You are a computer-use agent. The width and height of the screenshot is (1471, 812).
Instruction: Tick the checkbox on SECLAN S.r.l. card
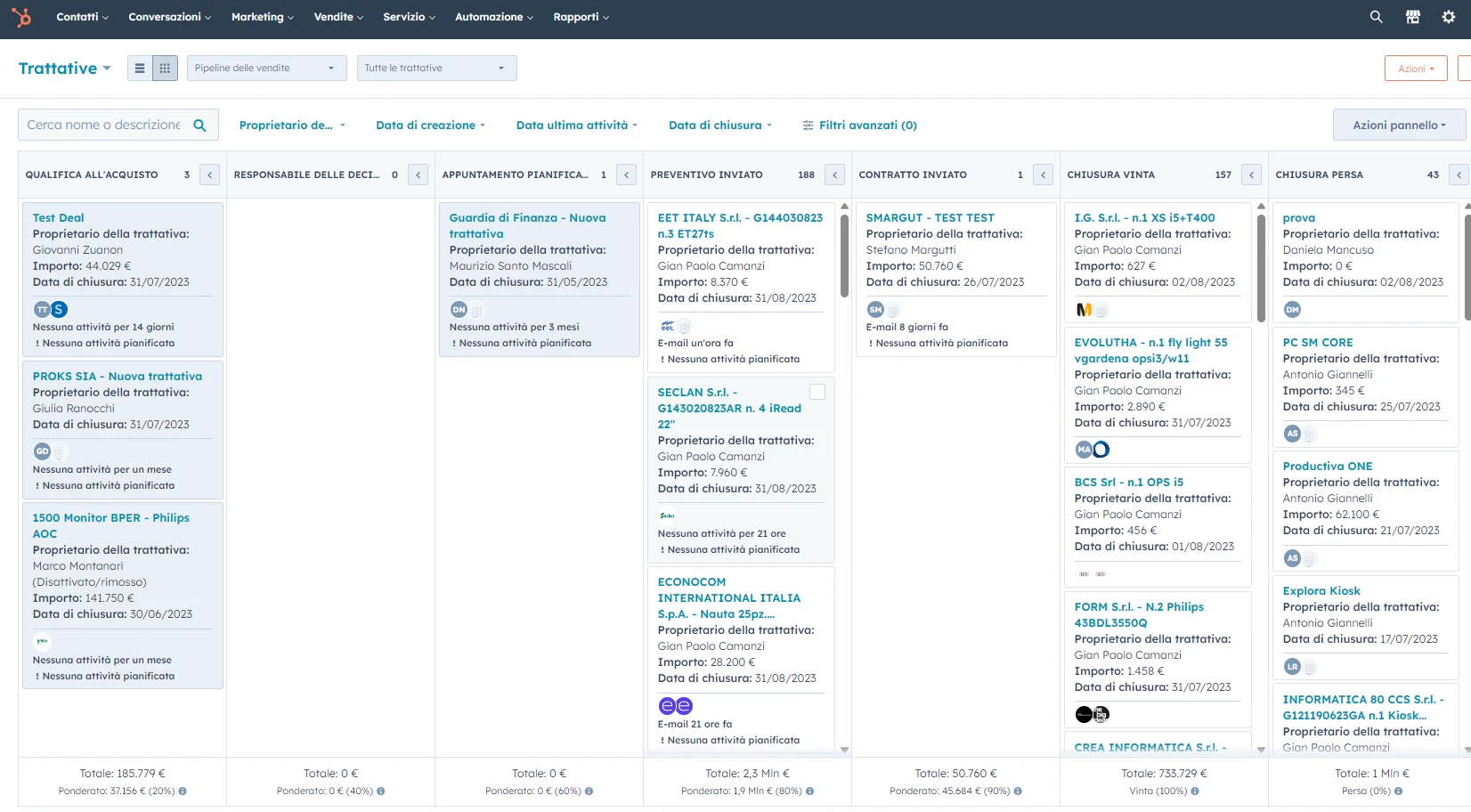click(817, 393)
